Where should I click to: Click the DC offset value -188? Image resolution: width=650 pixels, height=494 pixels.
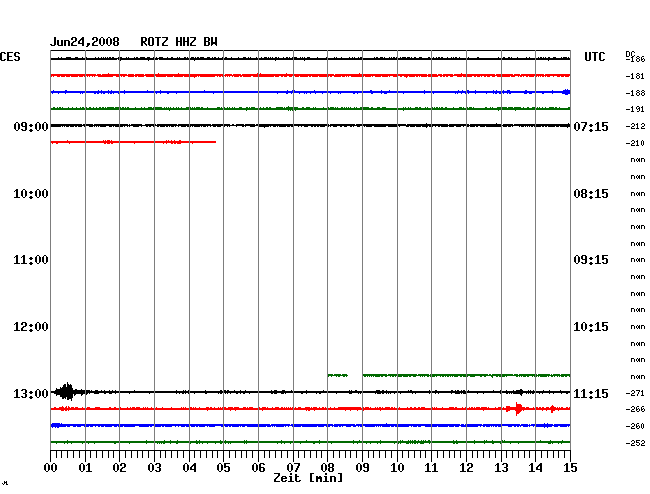tap(635, 93)
